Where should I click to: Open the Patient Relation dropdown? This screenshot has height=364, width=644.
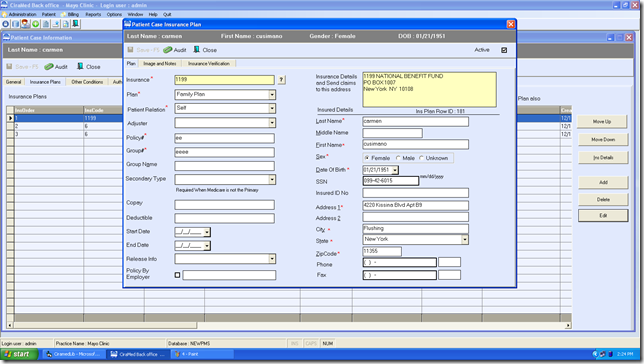click(272, 108)
